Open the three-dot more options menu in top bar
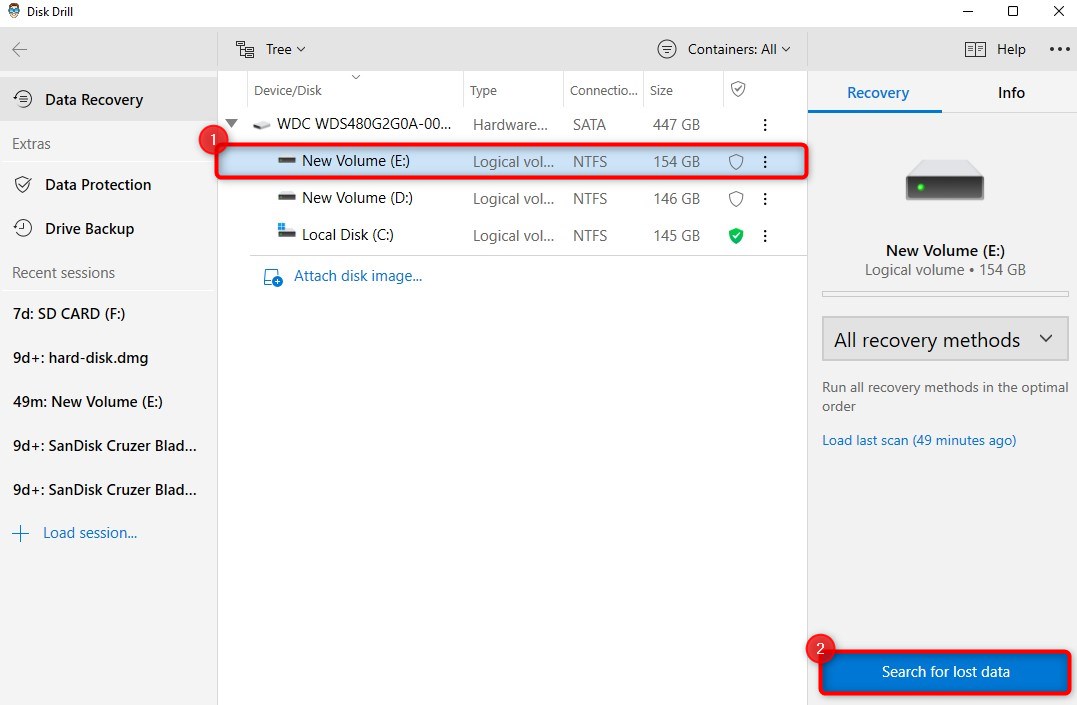Screen dimensions: 1077x705 pyautogui.click(x=1059, y=49)
